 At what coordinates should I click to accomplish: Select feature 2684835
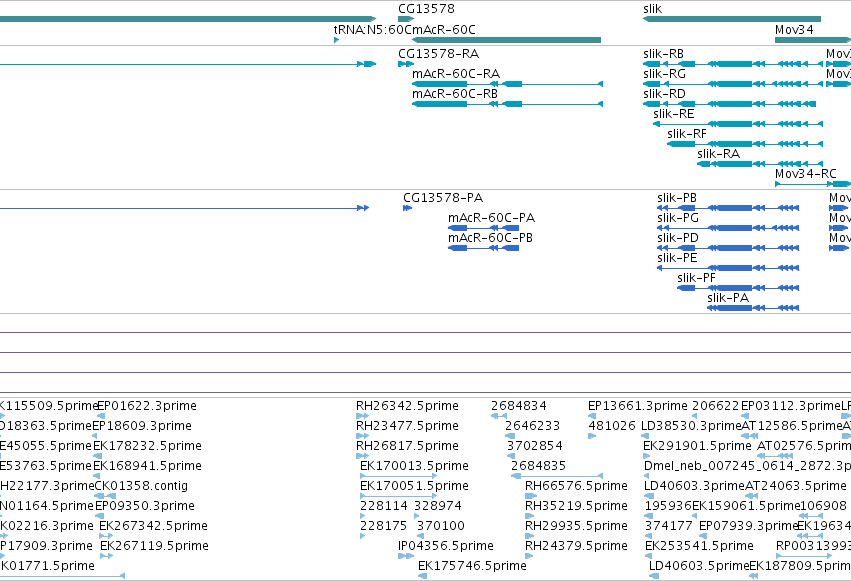[557, 476]
